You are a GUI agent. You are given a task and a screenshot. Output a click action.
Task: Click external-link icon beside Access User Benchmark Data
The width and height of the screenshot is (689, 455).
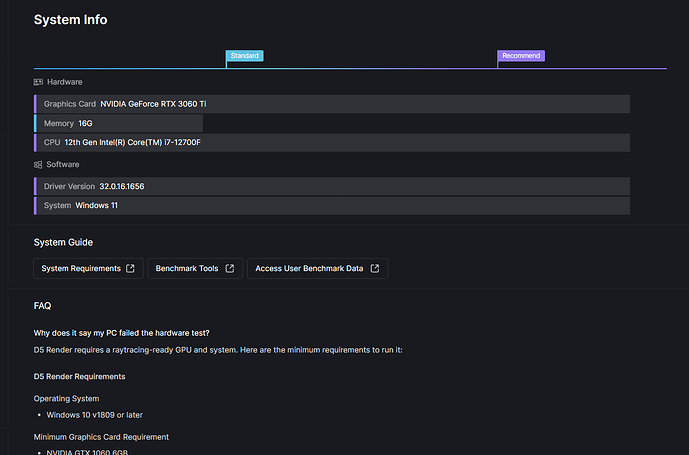[x=374, y=268]
